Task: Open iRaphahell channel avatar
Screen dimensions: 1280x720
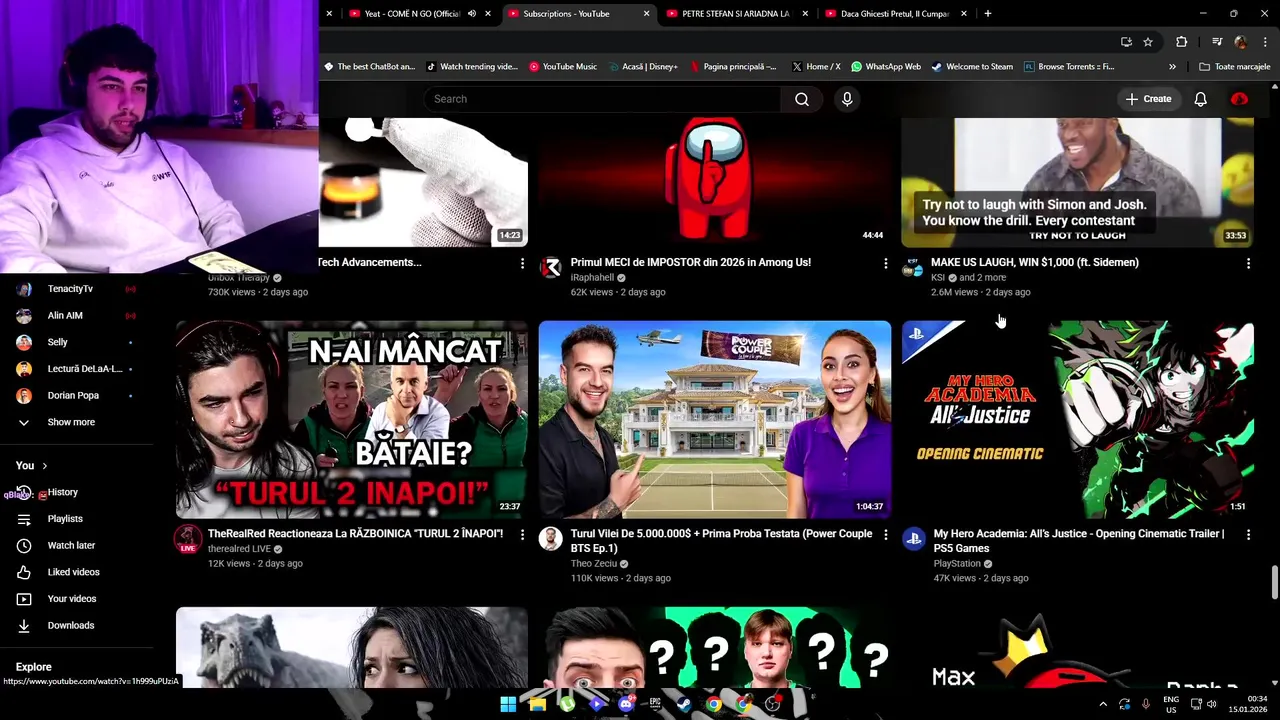Action: (x=551, y=267)
